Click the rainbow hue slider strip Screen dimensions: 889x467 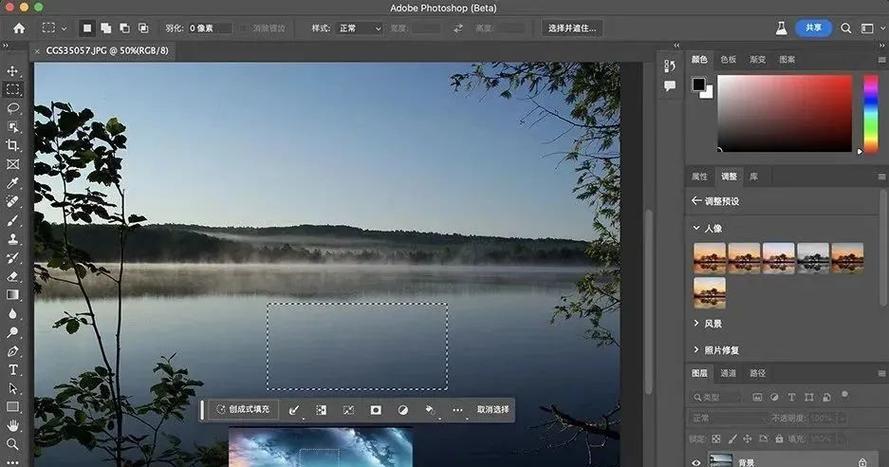pyautogui.click(x=870, y=113)
